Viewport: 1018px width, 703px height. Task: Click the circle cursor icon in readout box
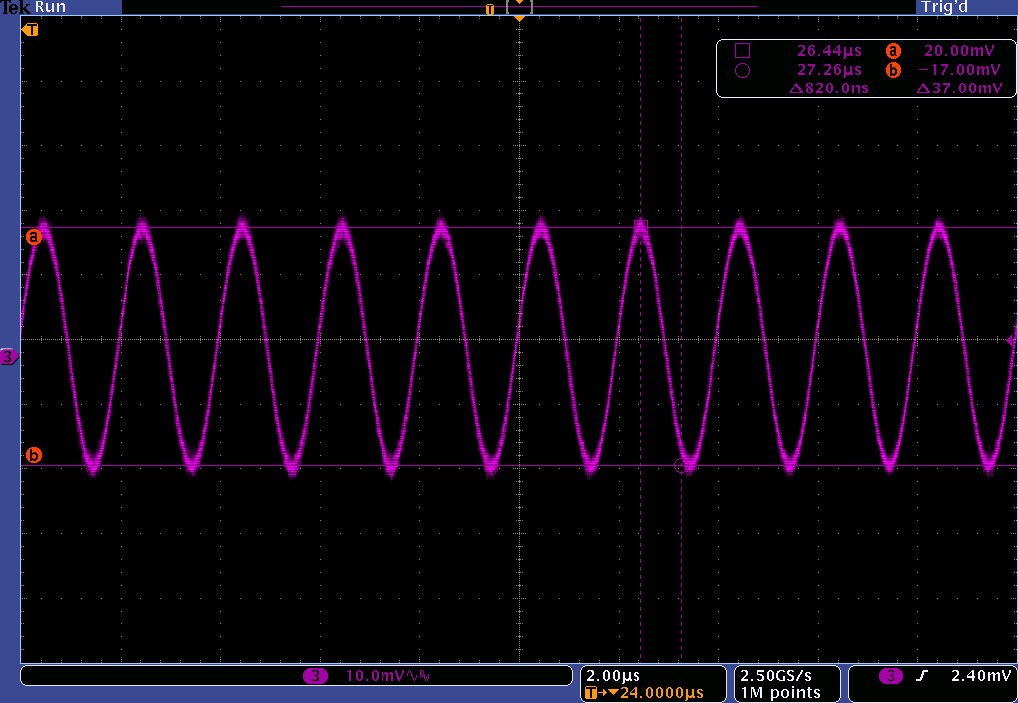[x=742, y=70]
